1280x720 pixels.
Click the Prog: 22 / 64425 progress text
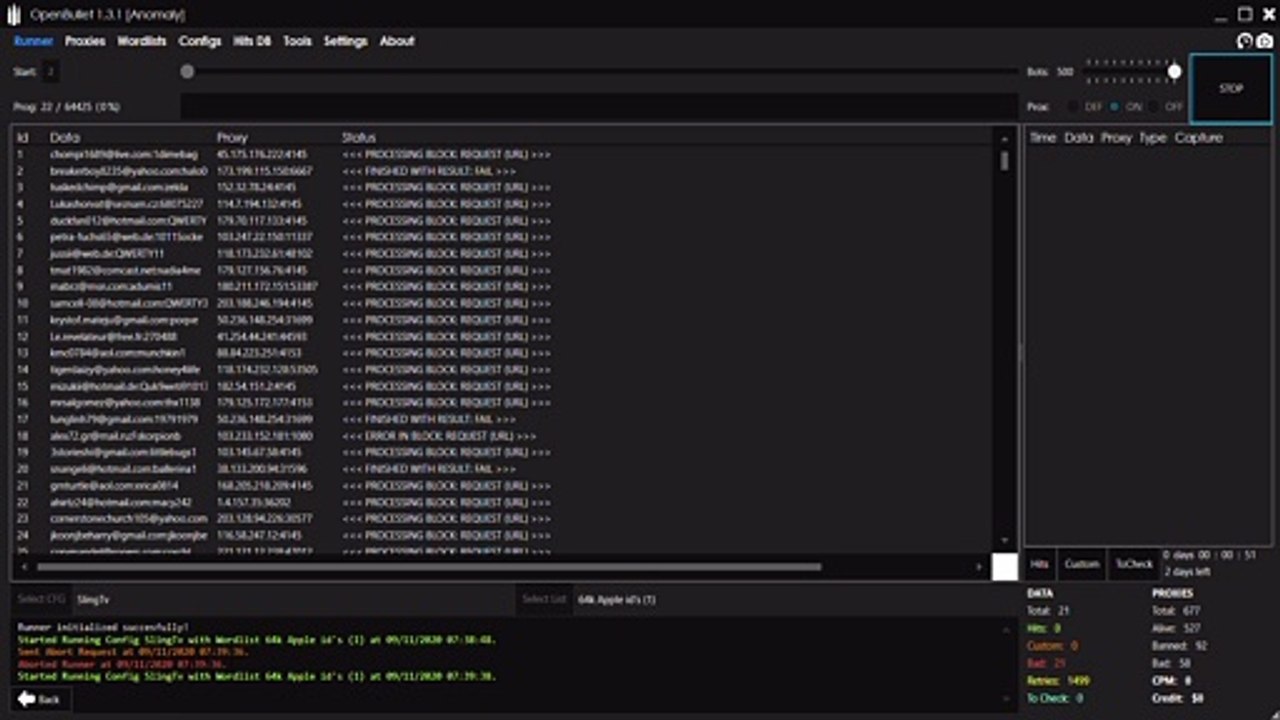coord(67,106)
